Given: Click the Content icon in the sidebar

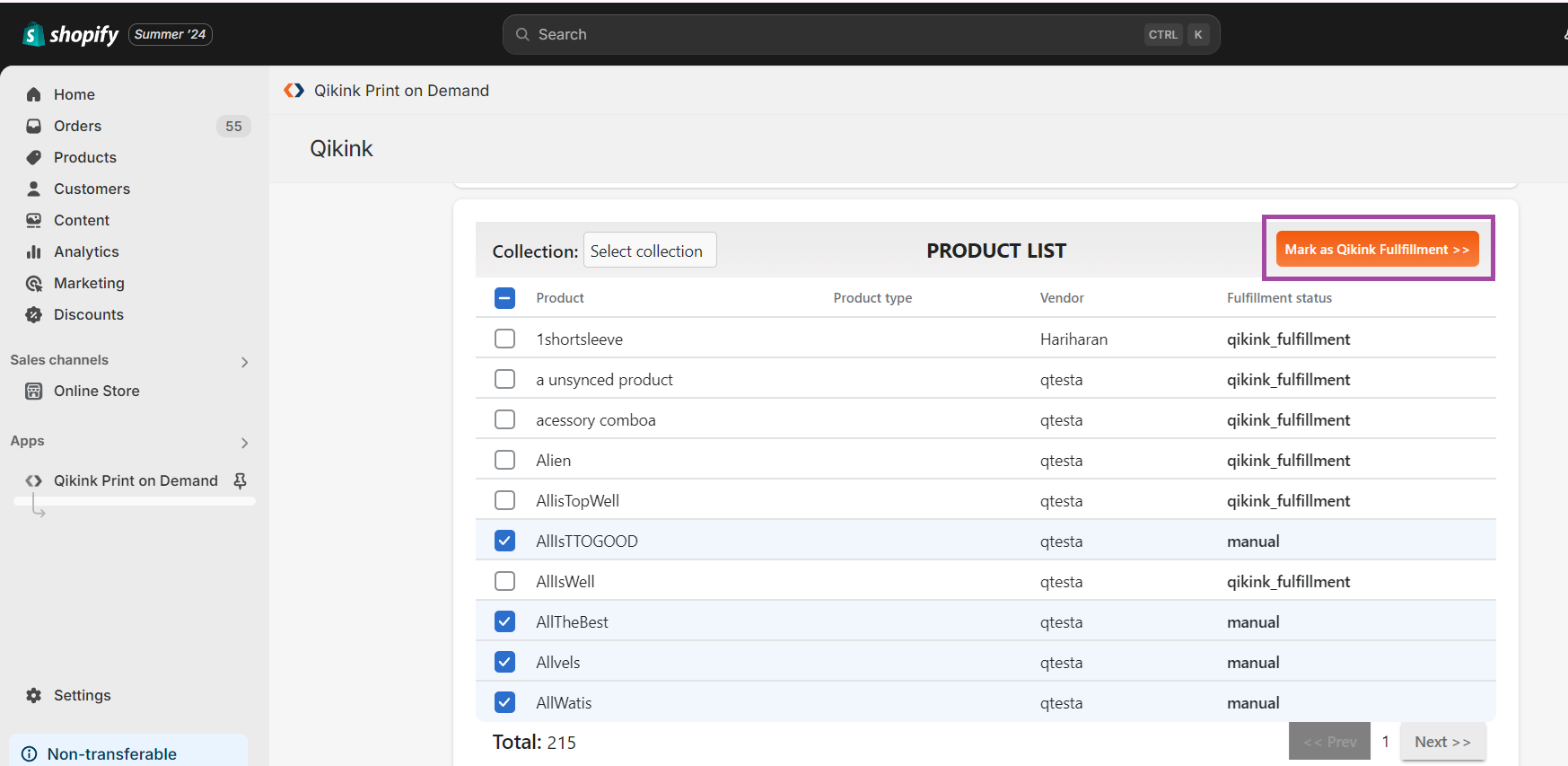Looking at the screenshot, I should 34,220.
